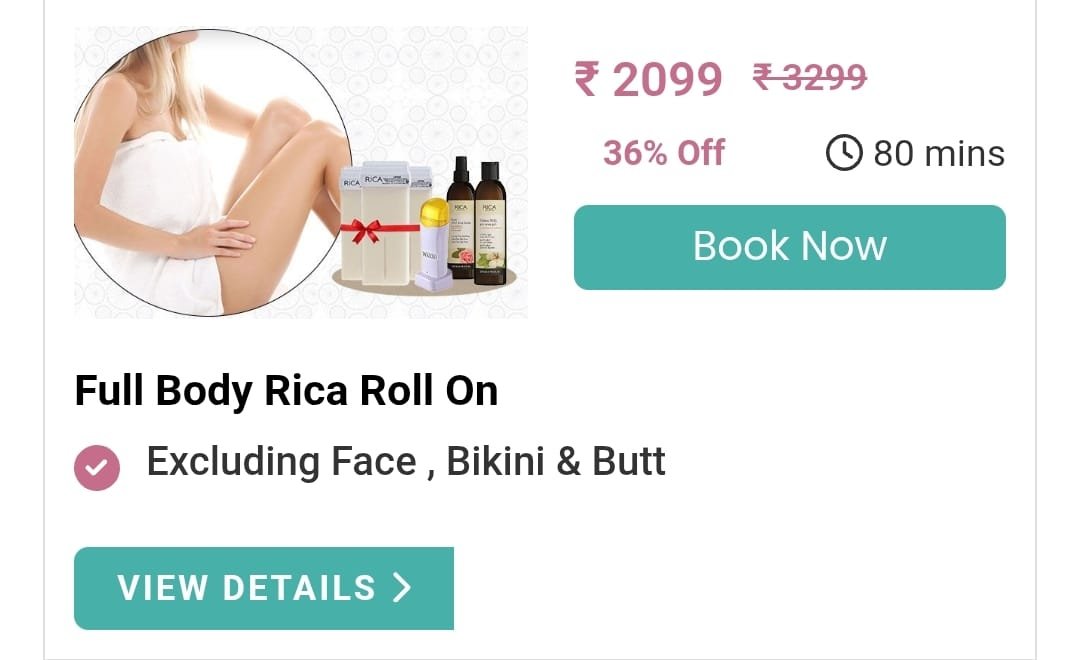
Task: Click the Rica bottle with pink flower label
Action: click(x=461, y=218)
